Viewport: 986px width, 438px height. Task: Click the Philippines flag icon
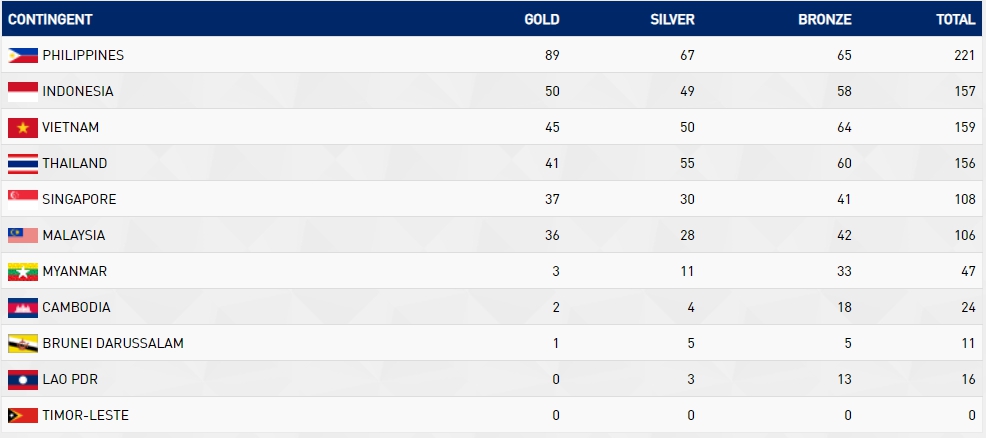pyautogui.click(x=23, y=55)
